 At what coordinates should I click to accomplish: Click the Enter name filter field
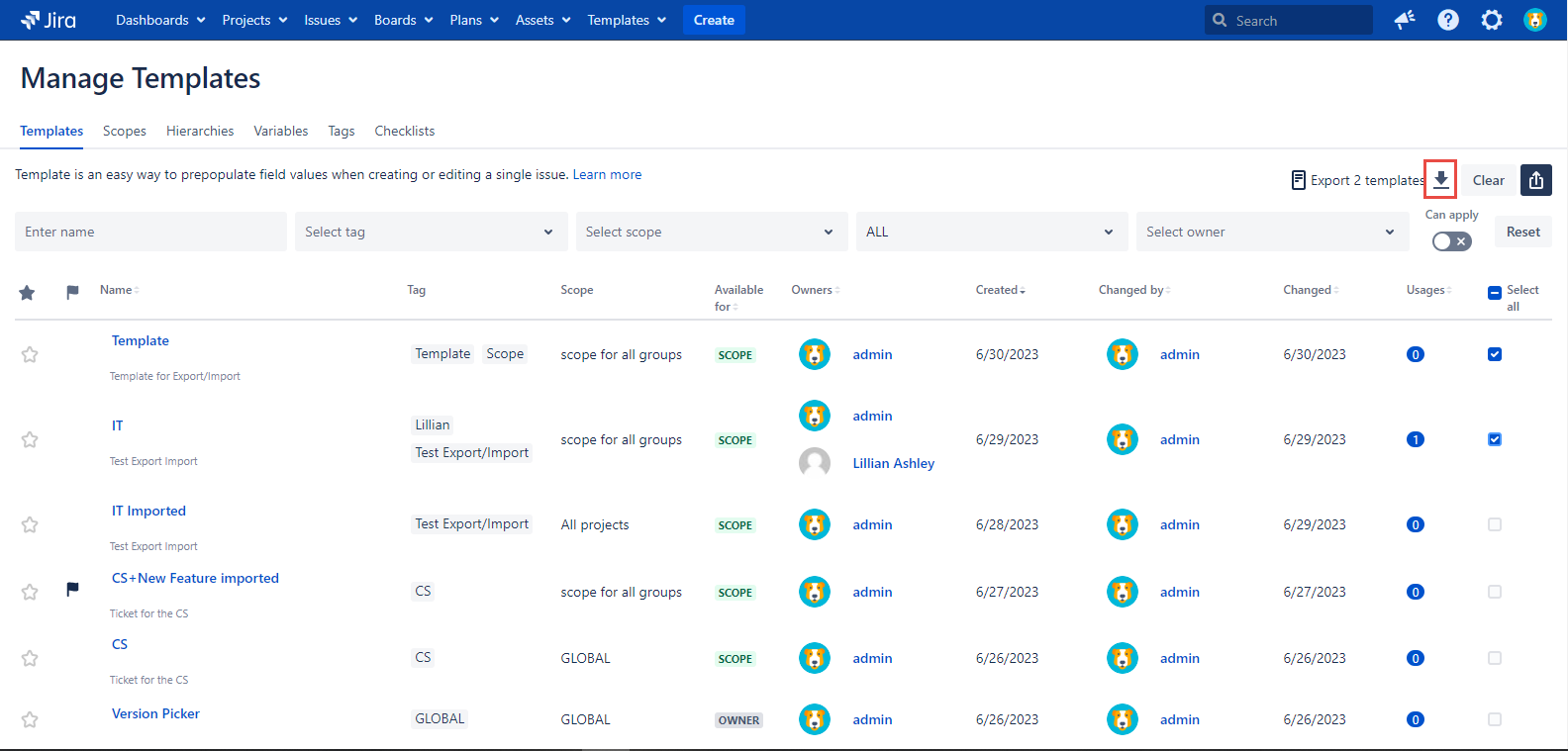[x=150, y=232]
